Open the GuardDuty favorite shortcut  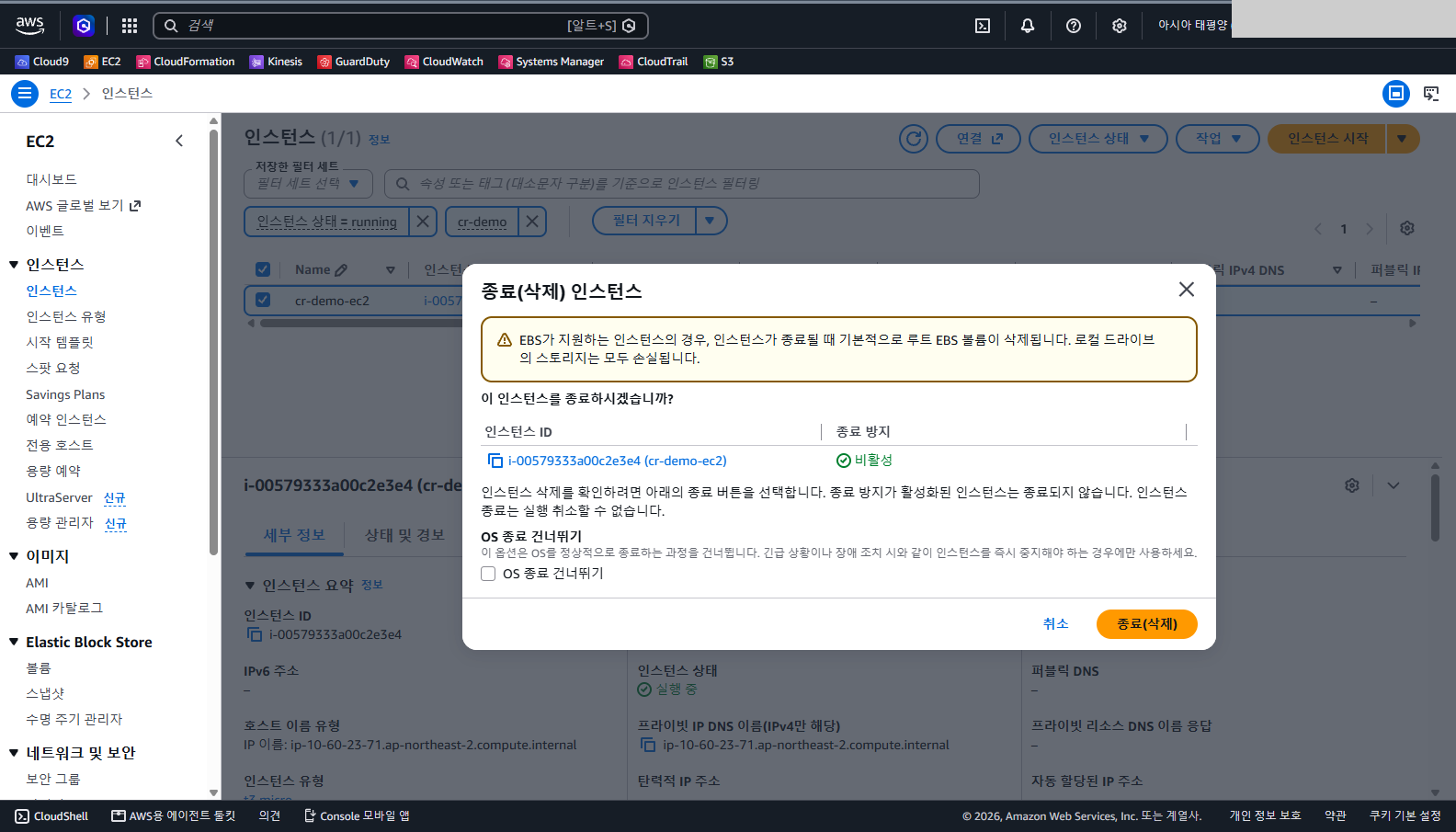point(354,62)
